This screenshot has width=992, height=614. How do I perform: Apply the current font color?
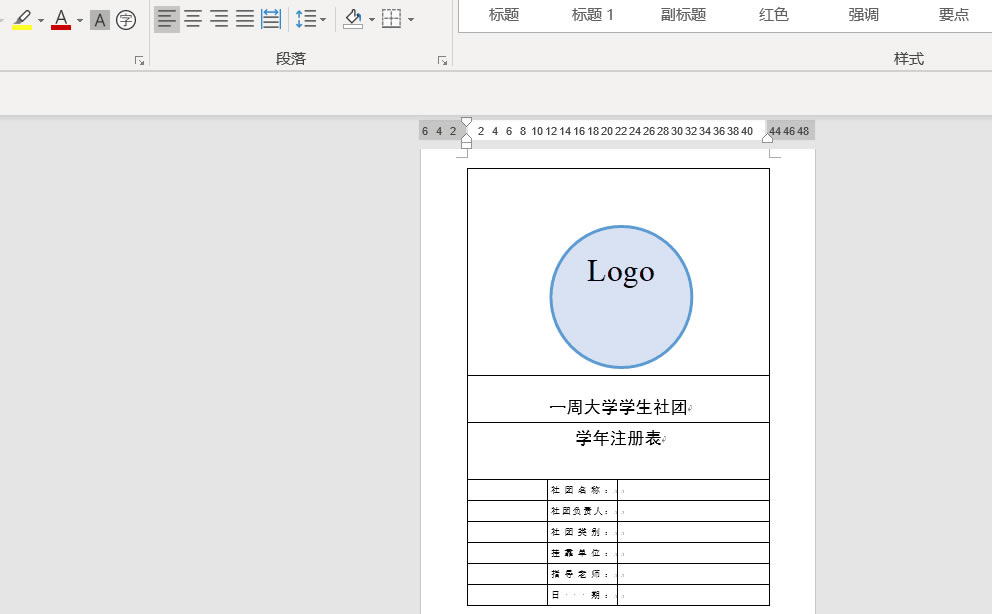tap(60, 17)
